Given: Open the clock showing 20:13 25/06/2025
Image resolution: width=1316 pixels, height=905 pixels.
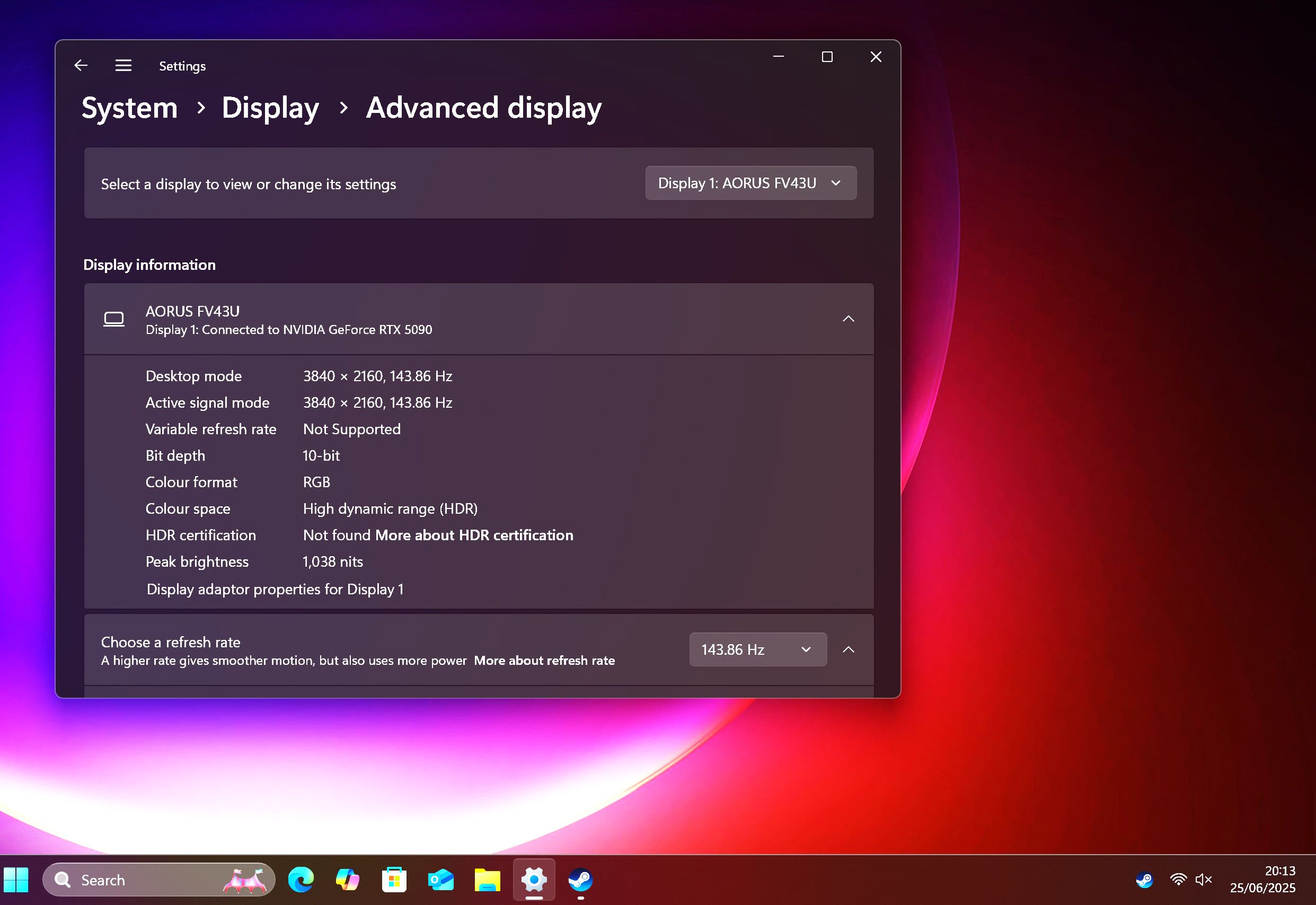Looking at the screenshot, I should [x=1262, y=880].
